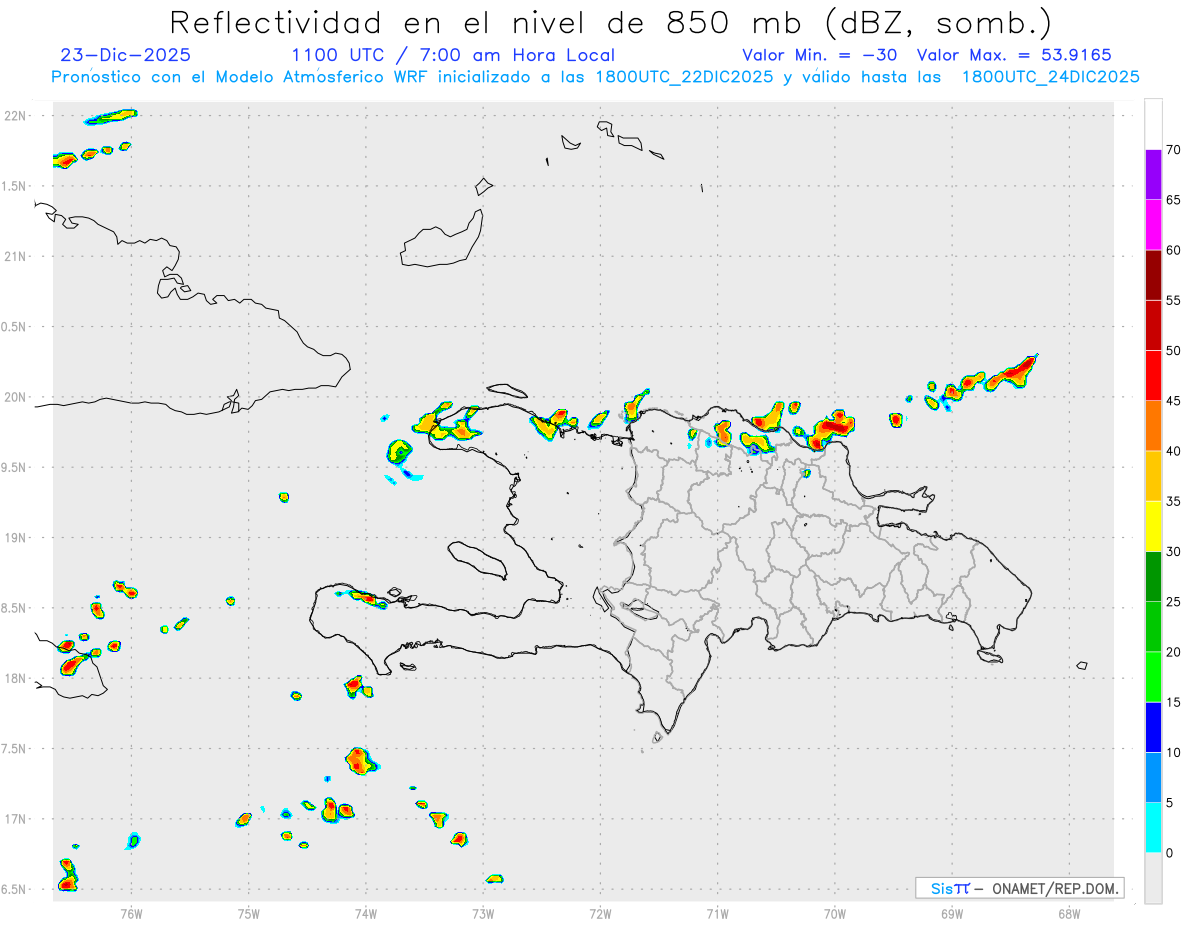The image size is (1200, 927).
Task: Select the 'Valor Max. = 53.9165' text
Action: 1013,55
